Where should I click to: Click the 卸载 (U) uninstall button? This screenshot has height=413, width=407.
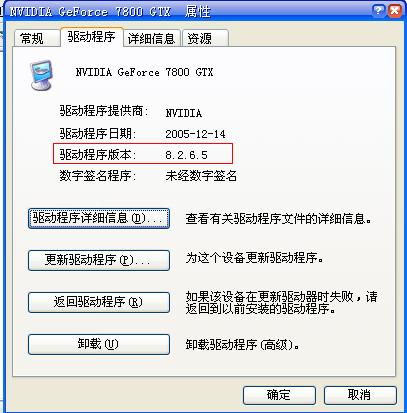coord(99,344)
